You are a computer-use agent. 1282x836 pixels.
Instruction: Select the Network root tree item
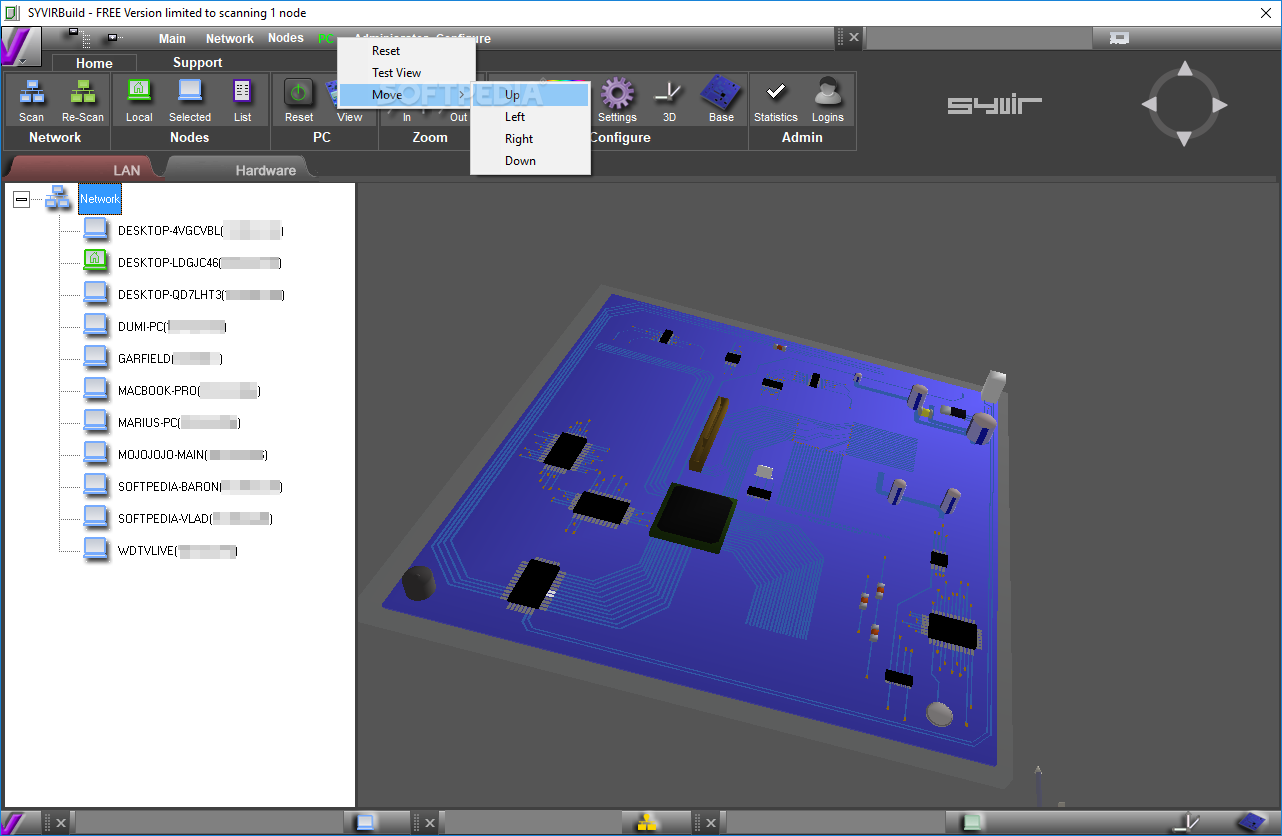click(x=100, y=199)
